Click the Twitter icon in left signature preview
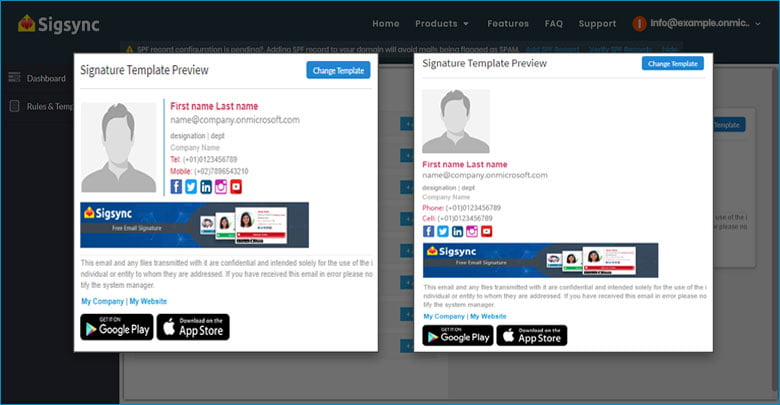This screenshot has width=780, height=405. pyautogui.click(x=191, y=186)
